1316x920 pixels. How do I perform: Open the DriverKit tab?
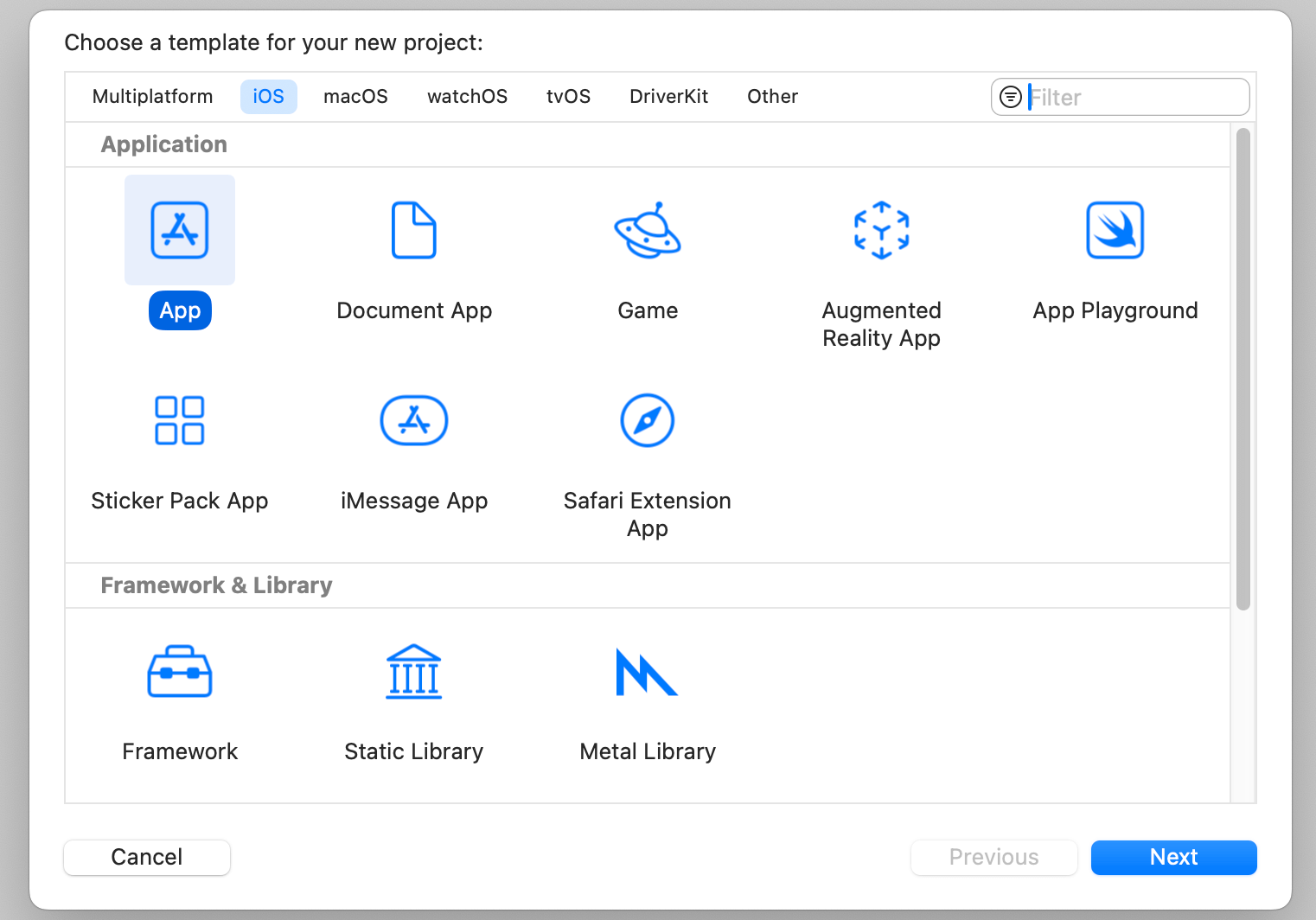coord(669,96)
